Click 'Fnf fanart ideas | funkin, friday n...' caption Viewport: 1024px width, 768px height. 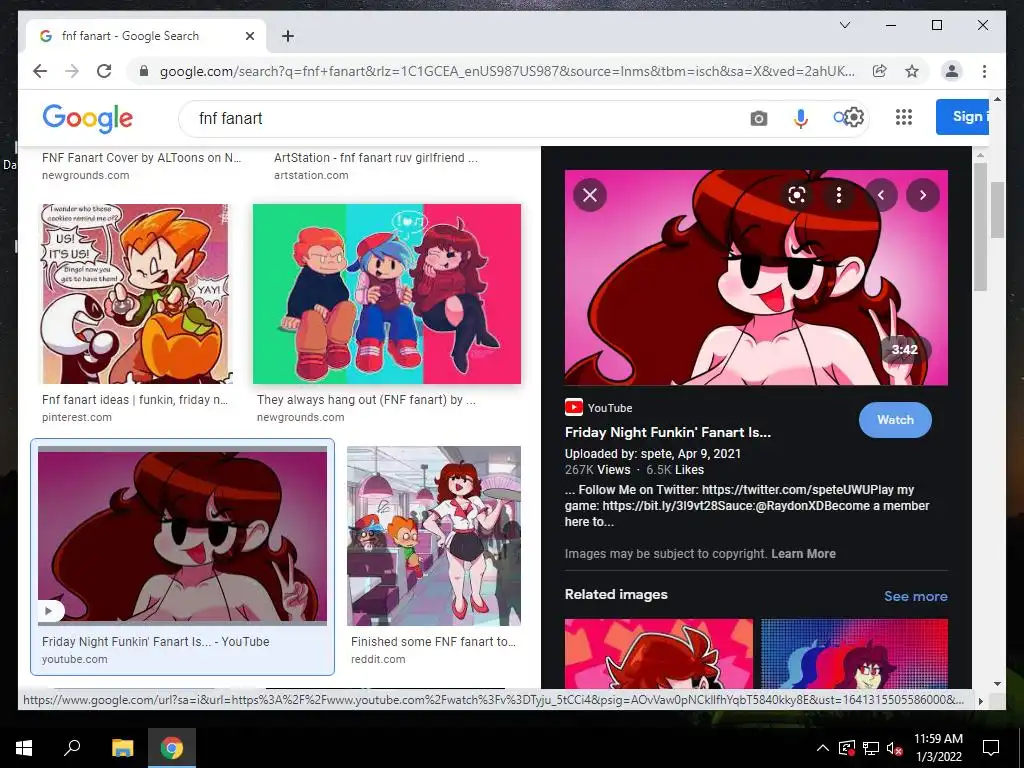pyautogui.click(x=135, y=400)
